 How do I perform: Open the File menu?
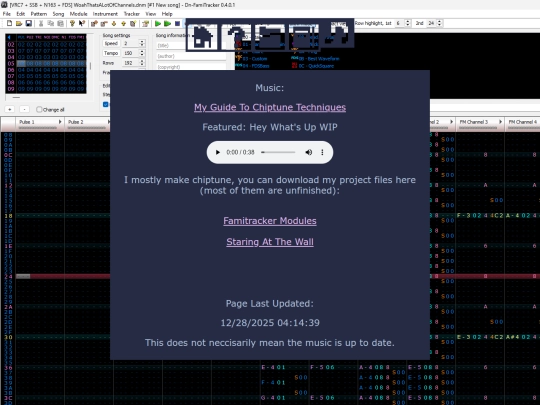point(7,14)
